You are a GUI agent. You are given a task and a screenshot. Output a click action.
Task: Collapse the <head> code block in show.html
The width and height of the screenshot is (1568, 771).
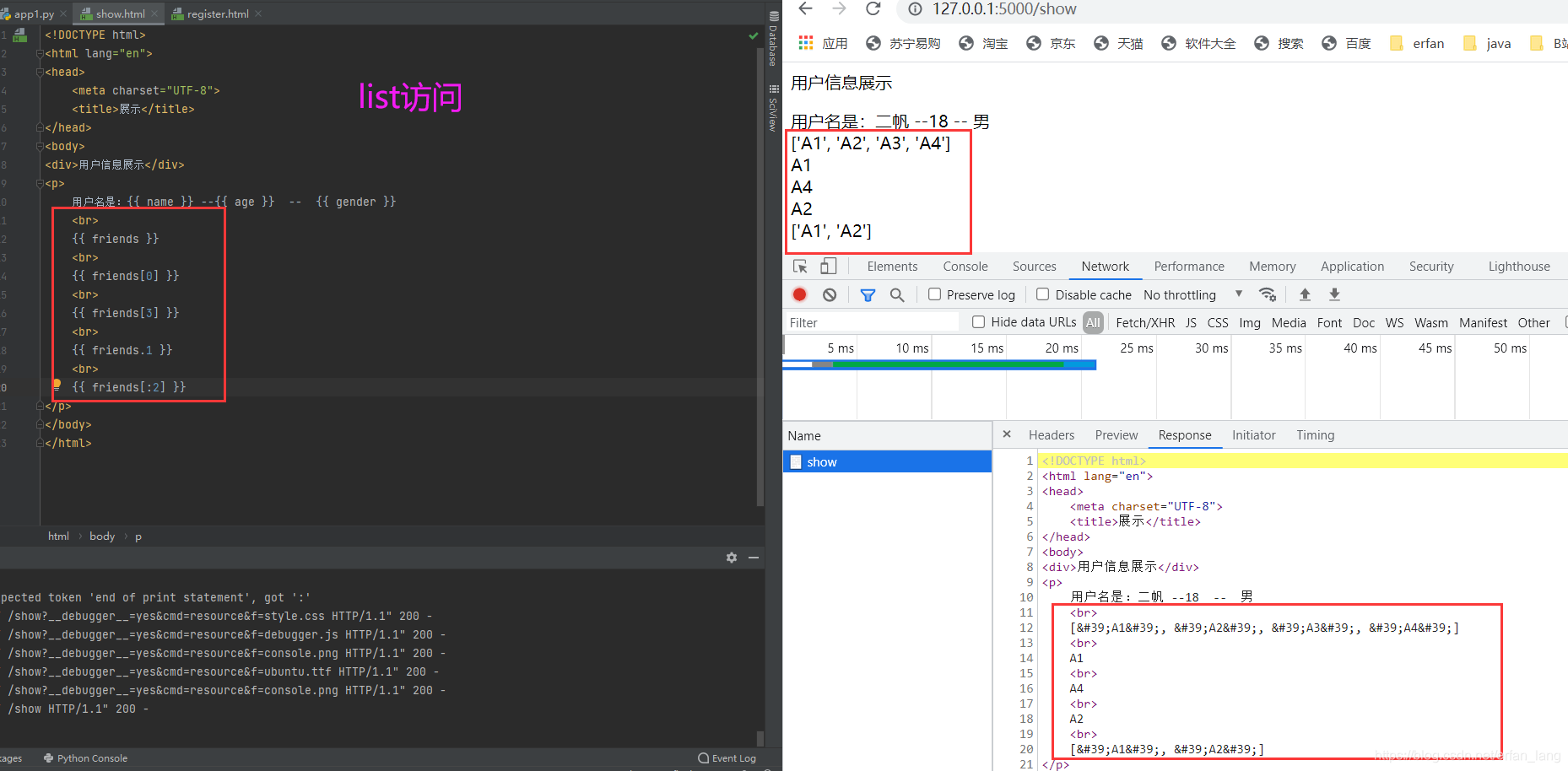pos(40,72)
